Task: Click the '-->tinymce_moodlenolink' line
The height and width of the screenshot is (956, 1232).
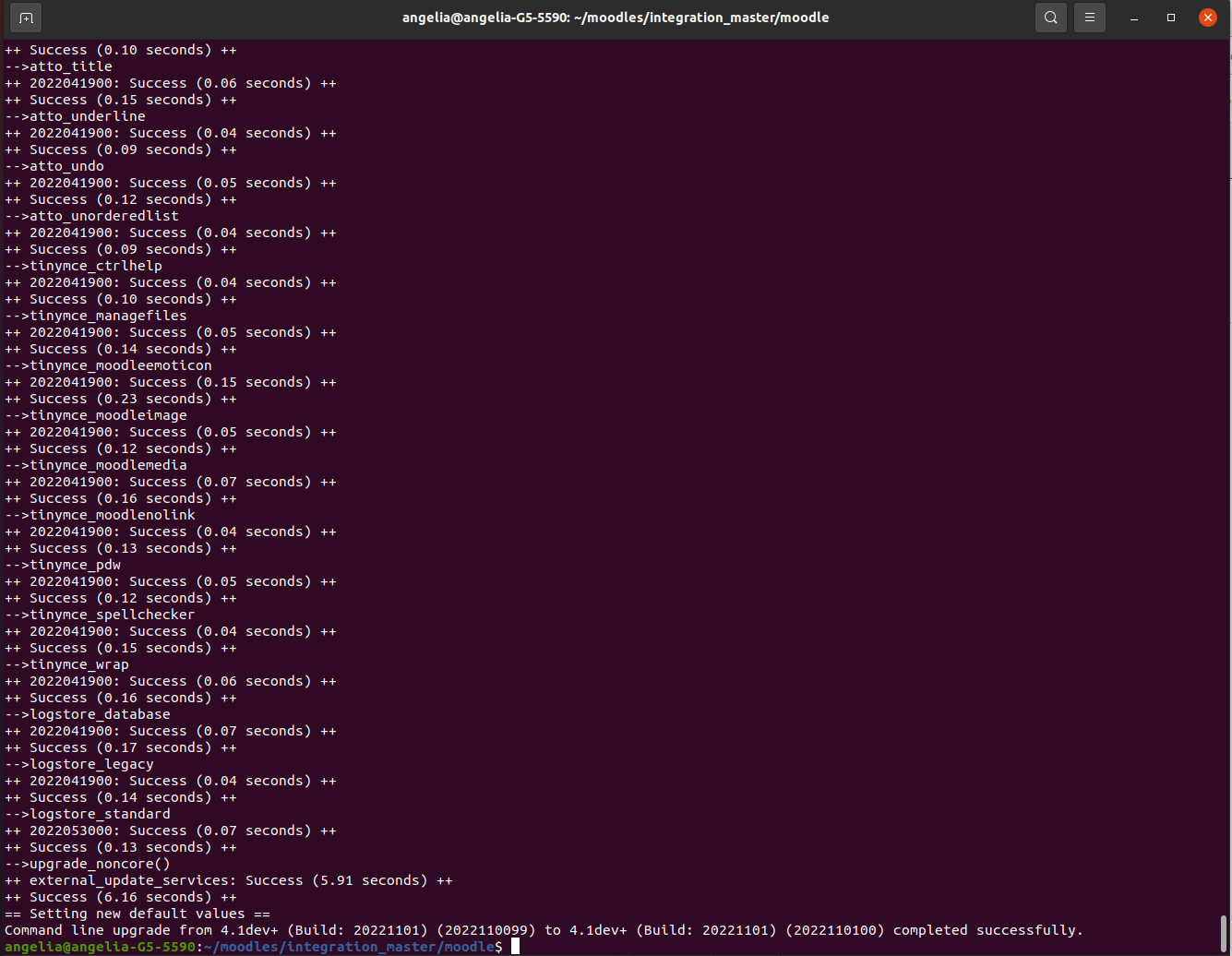Action: coord(100,515)
